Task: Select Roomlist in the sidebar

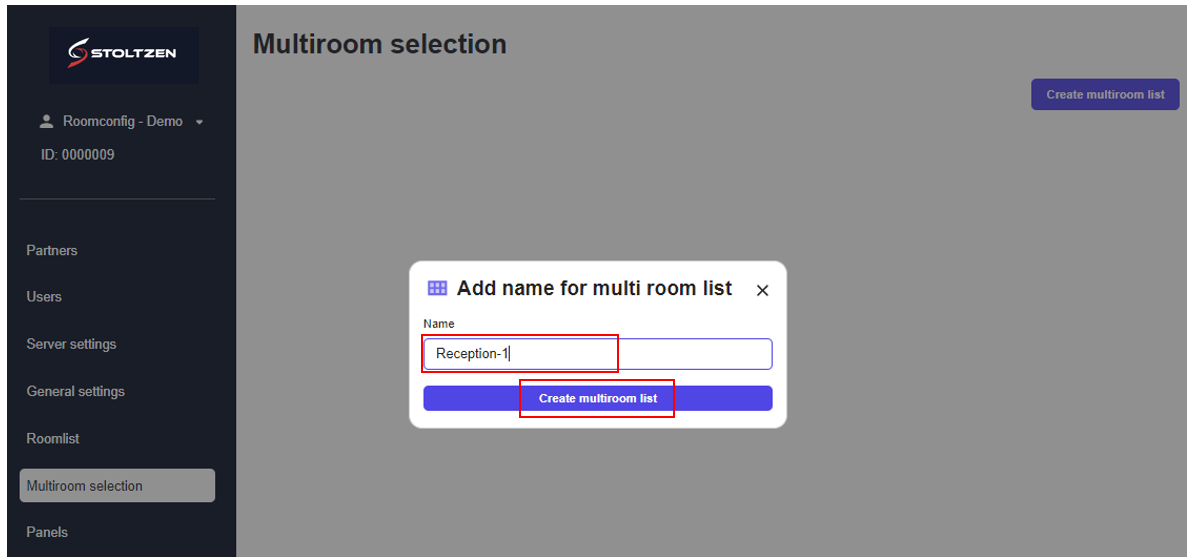Action: pos(53,438)
